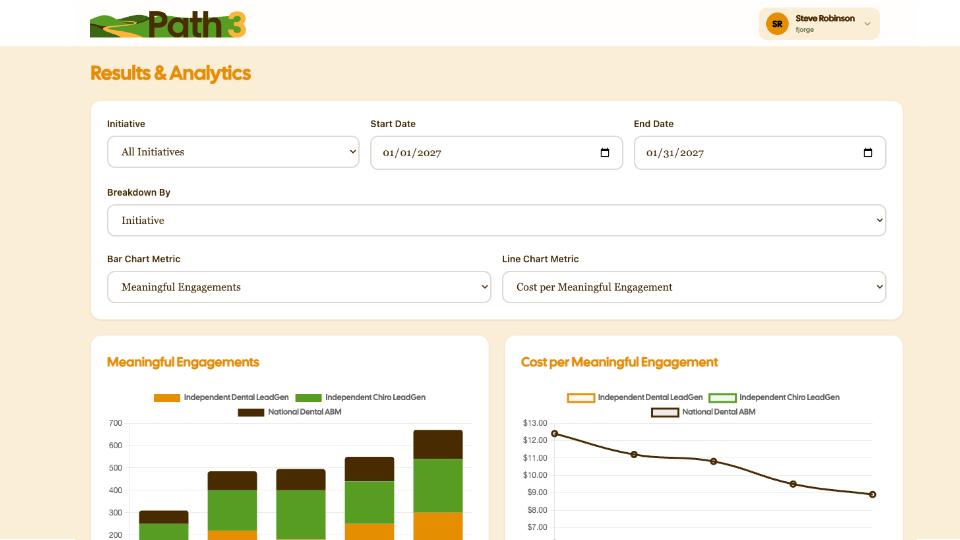Open the All Initiatives dropdown
The image size is (960, 540).
233,152
